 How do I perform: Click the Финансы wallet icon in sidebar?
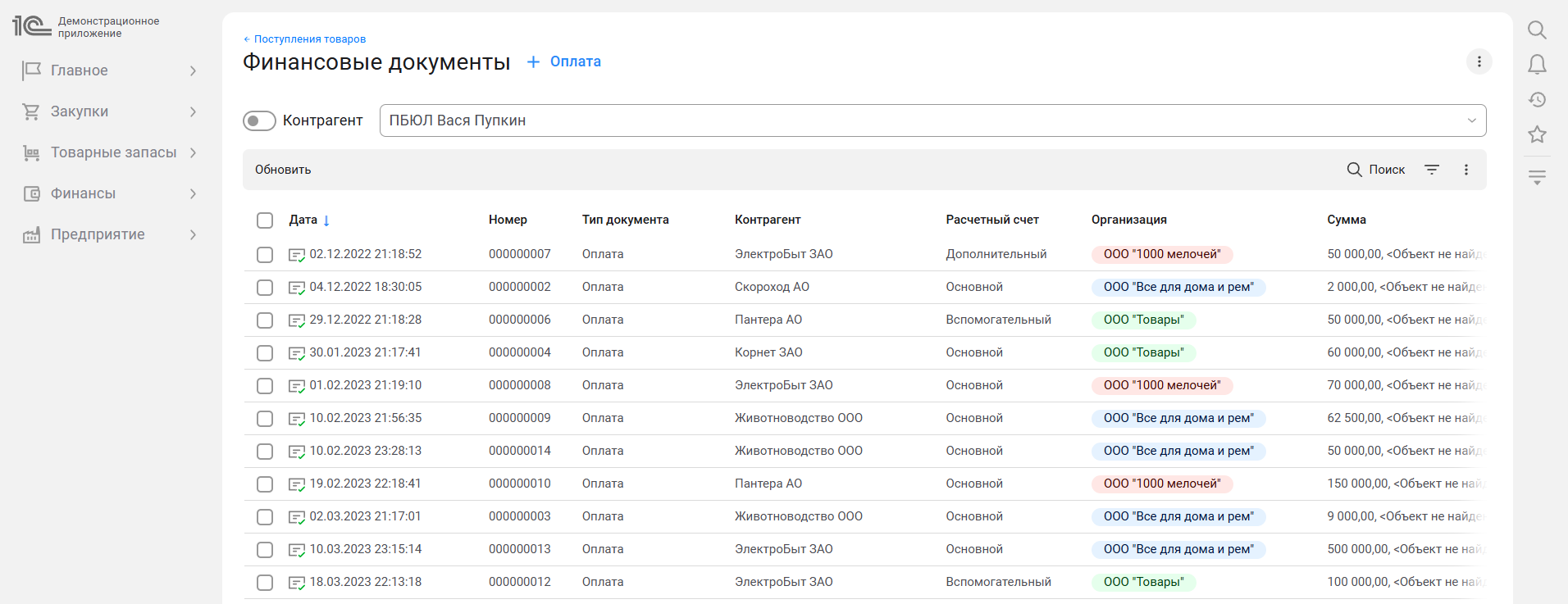point(31,193)
